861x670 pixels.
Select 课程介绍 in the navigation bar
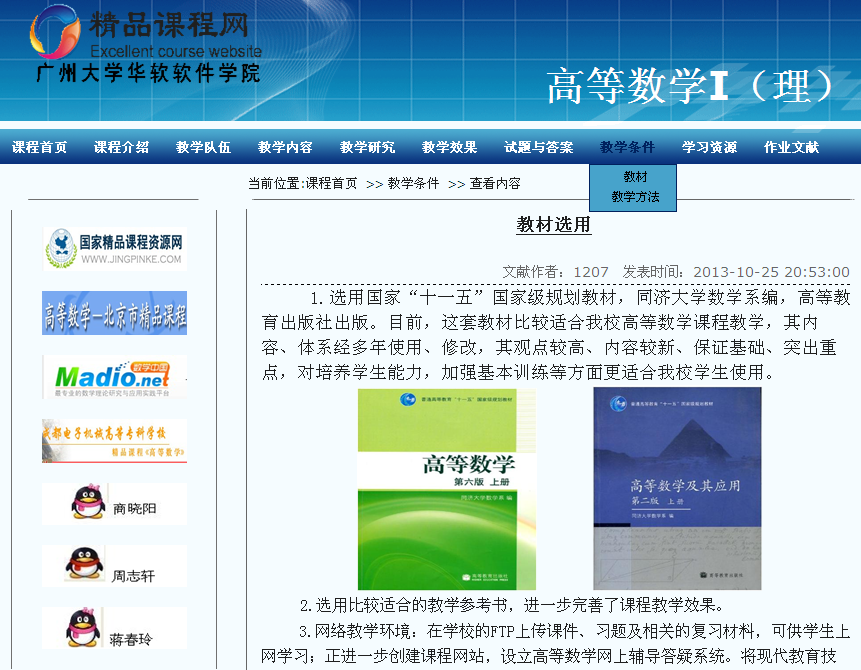122,147
